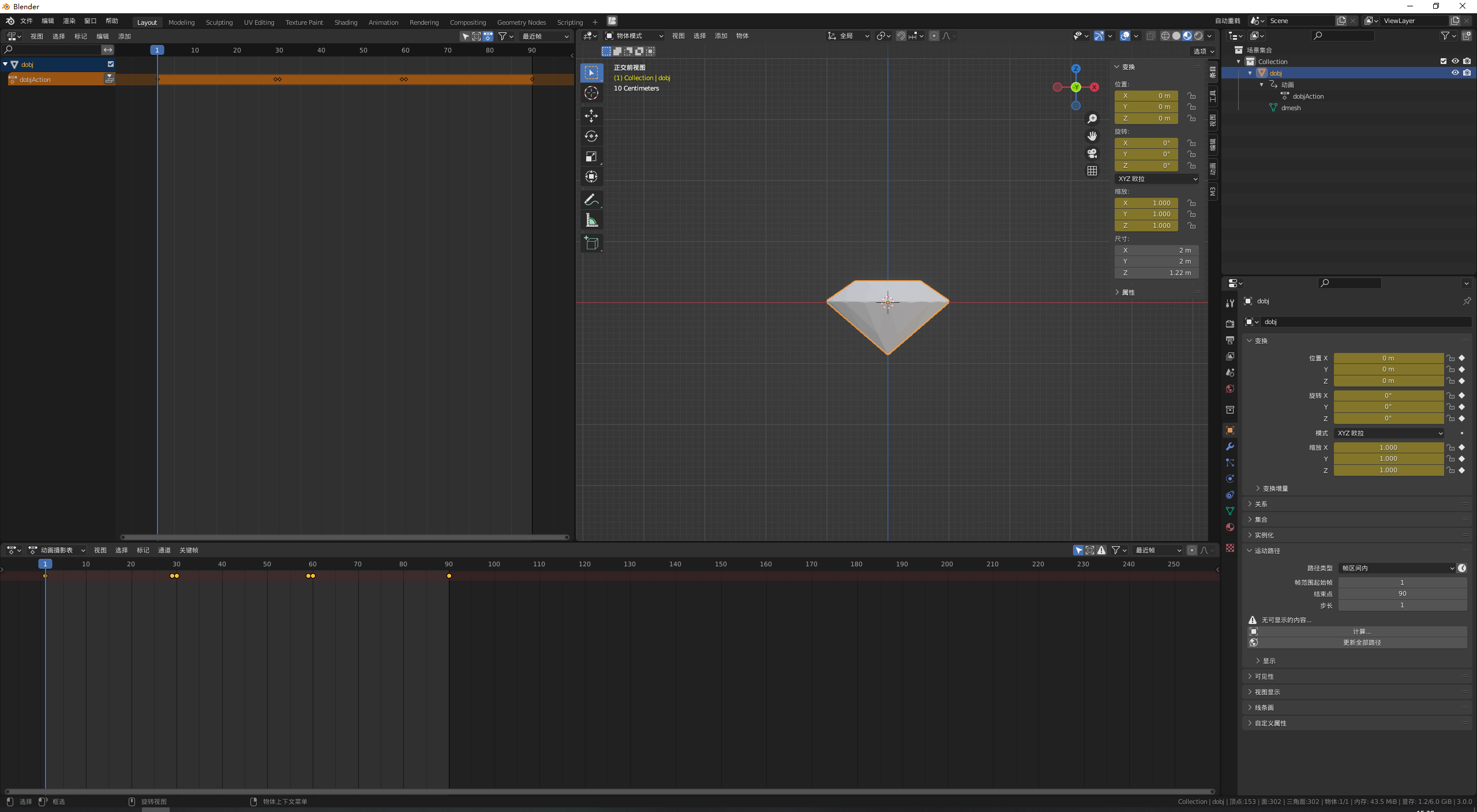The image size is (1477, 812).
Task: Open the 物体模式 mode dropdown
Action: coord(634,36)
